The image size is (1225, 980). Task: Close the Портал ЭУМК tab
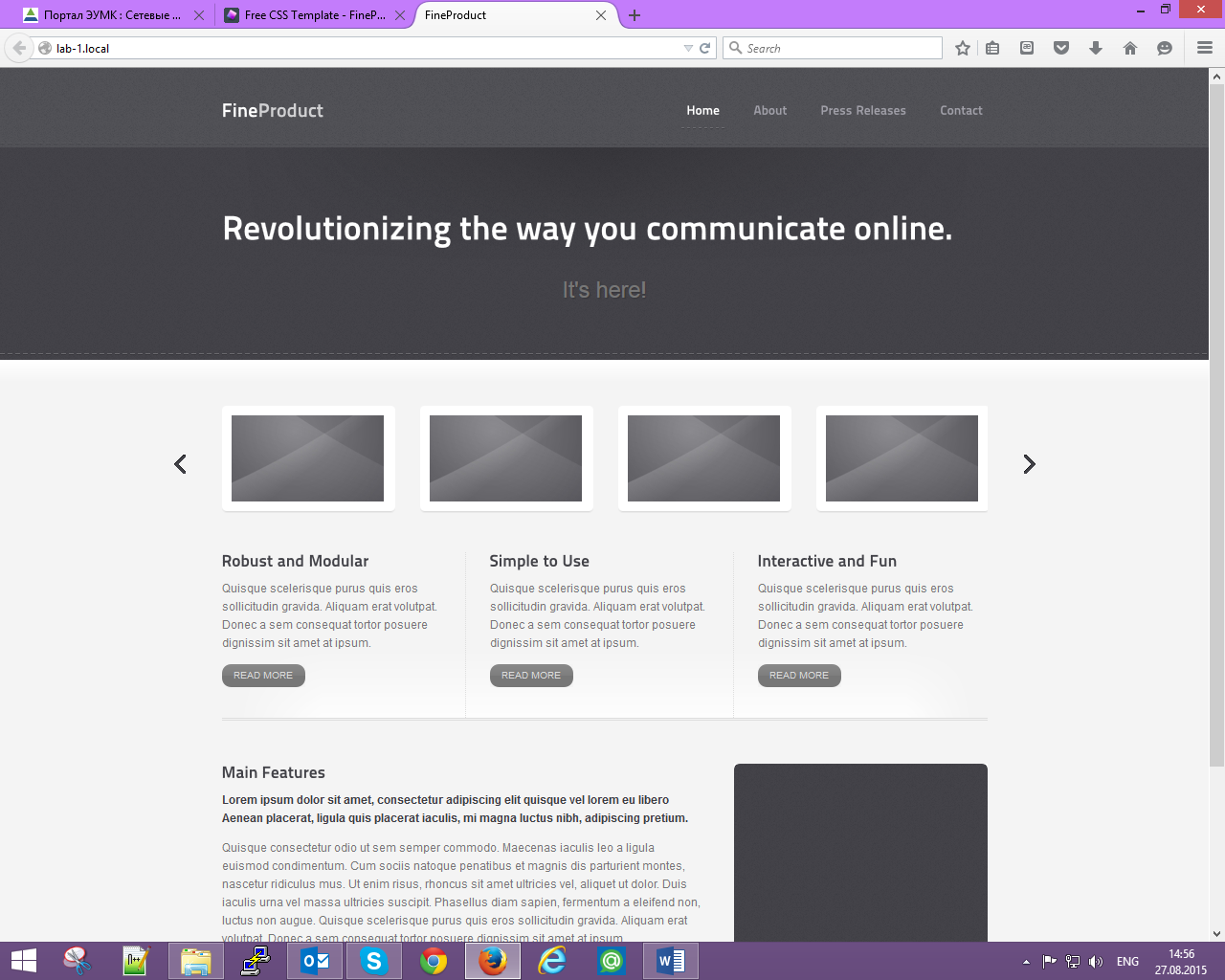pyautogui.click(x=199, y=15)
